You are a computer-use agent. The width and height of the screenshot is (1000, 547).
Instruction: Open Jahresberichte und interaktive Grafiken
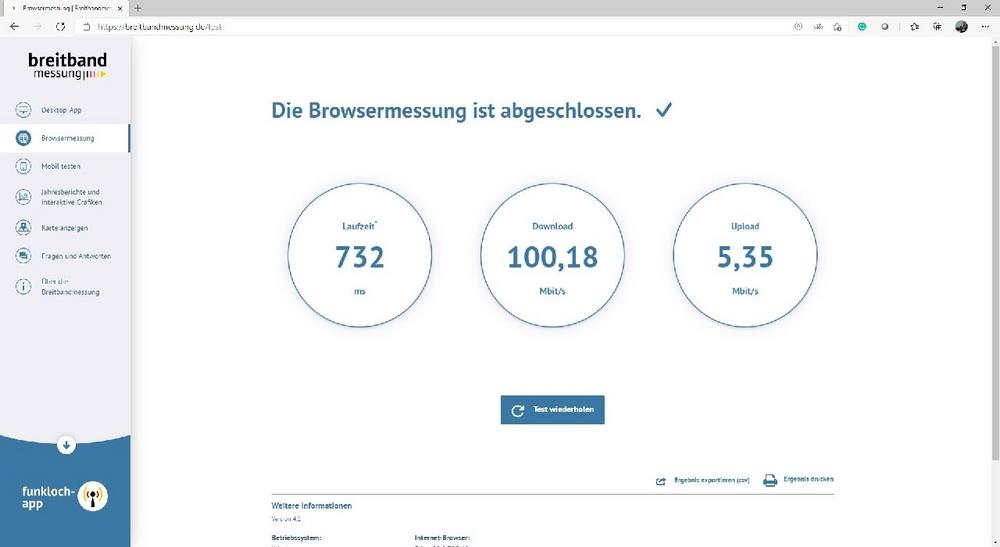(x=65, y=196)
